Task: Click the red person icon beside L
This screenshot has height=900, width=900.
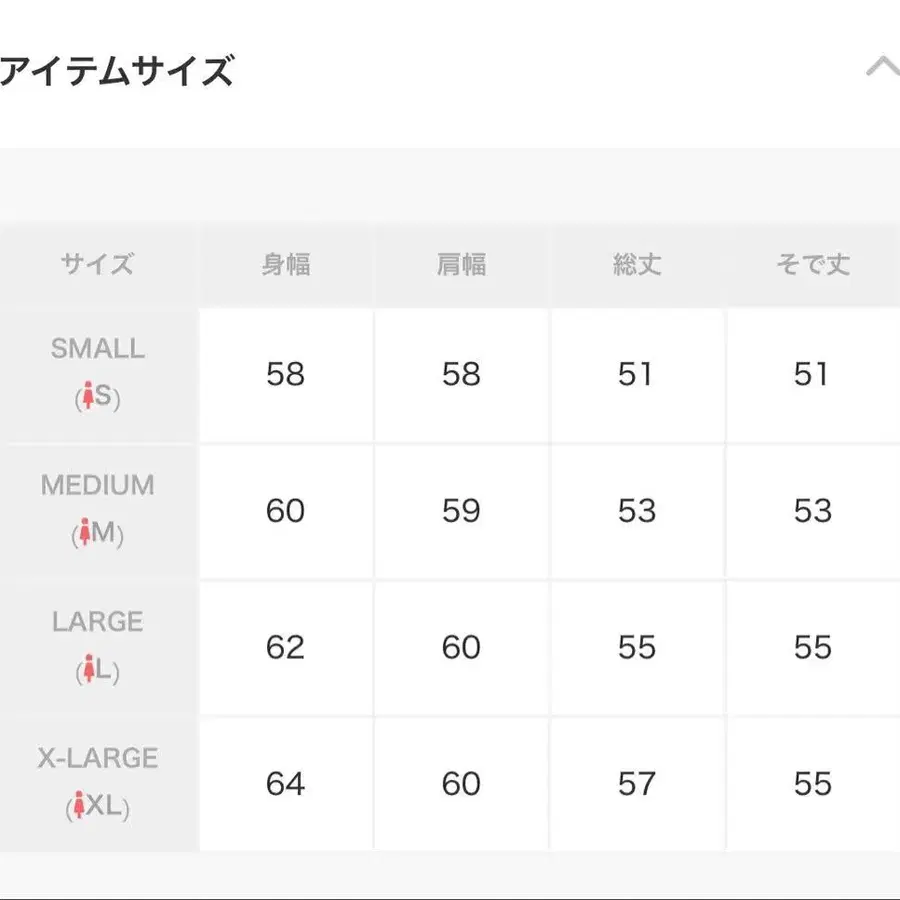Action: (x=88, y=671)
